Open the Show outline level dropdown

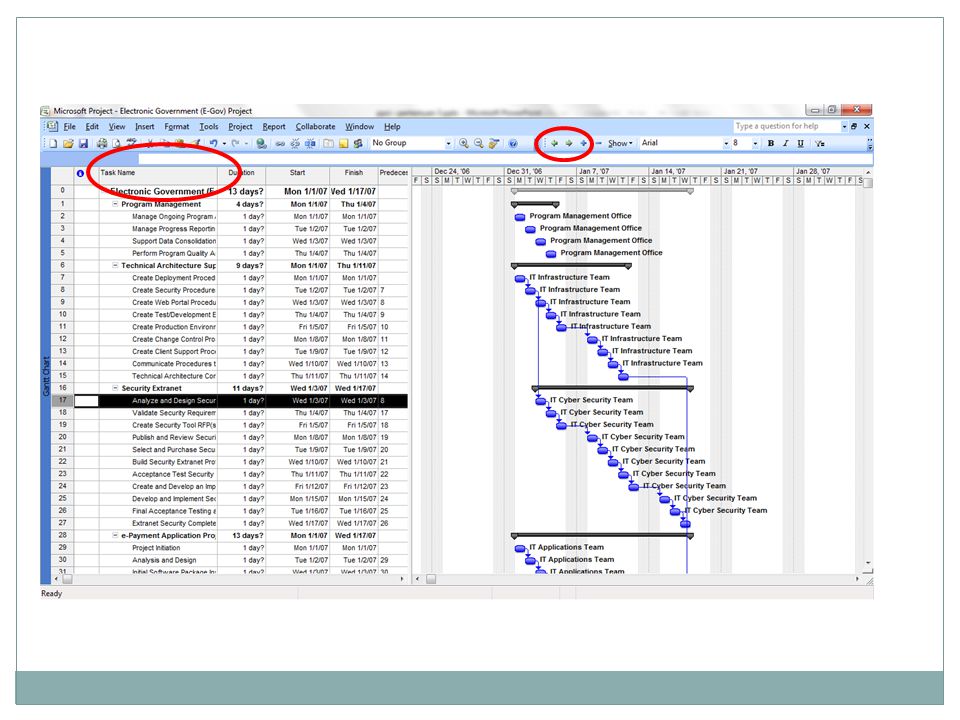[620, 143]
